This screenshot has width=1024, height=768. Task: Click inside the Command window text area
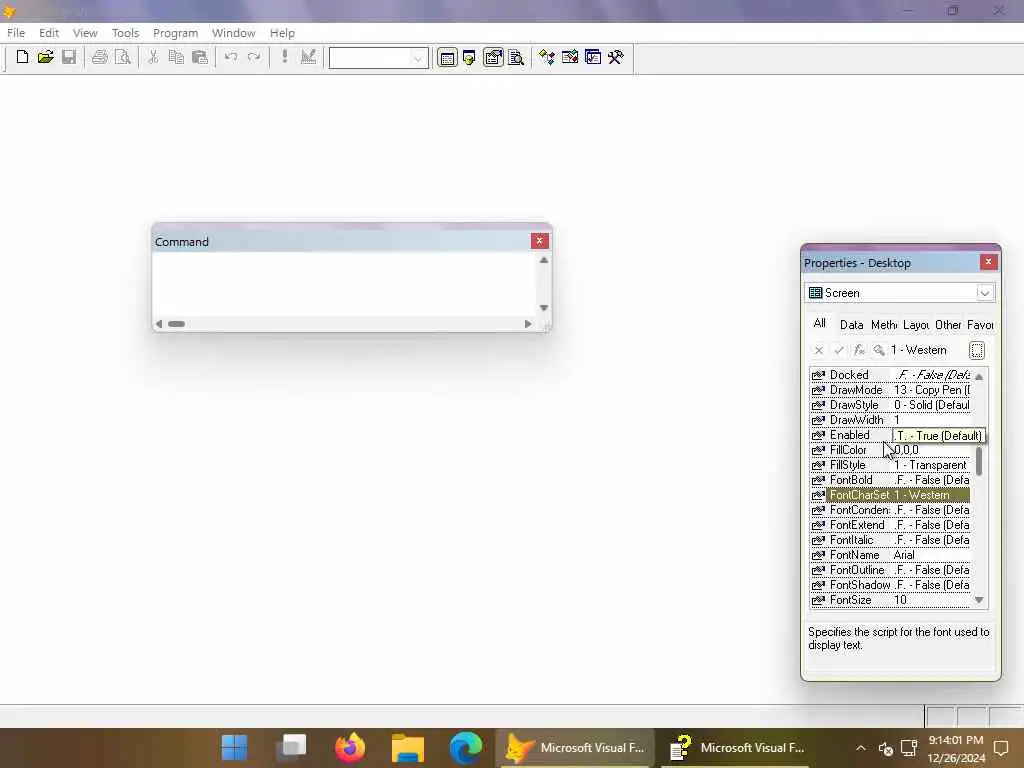click(344, 285)
